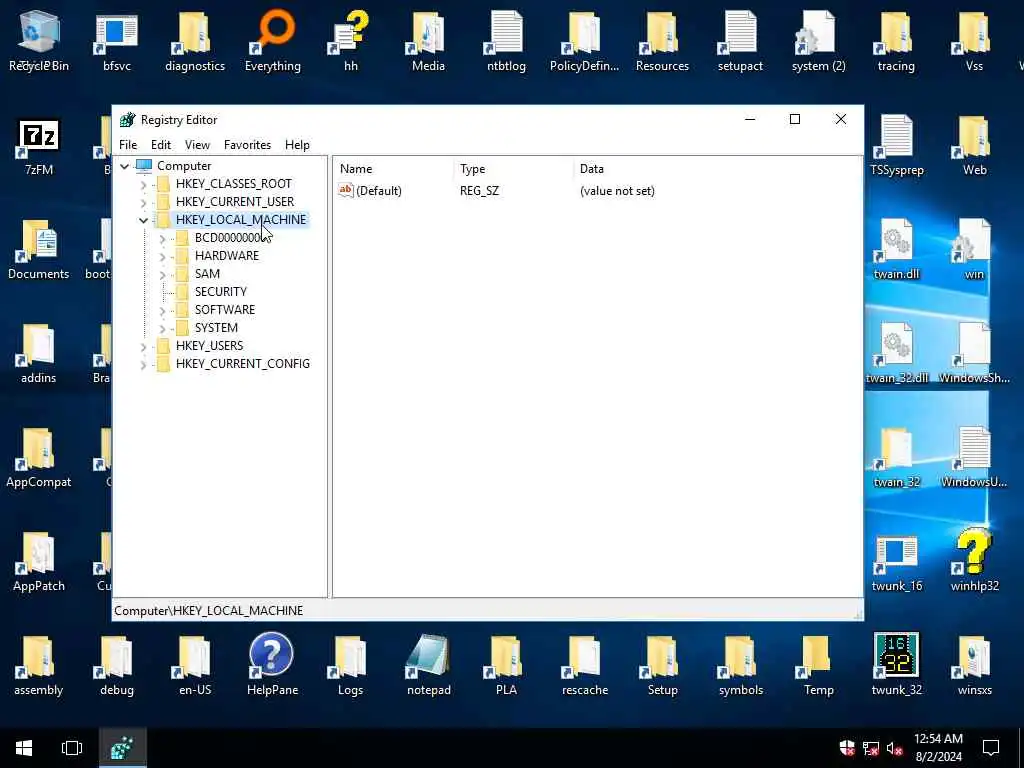Viewport: 1024px width, 768px height.
Task: Open the Edit menu
Action: coord(161,145)
